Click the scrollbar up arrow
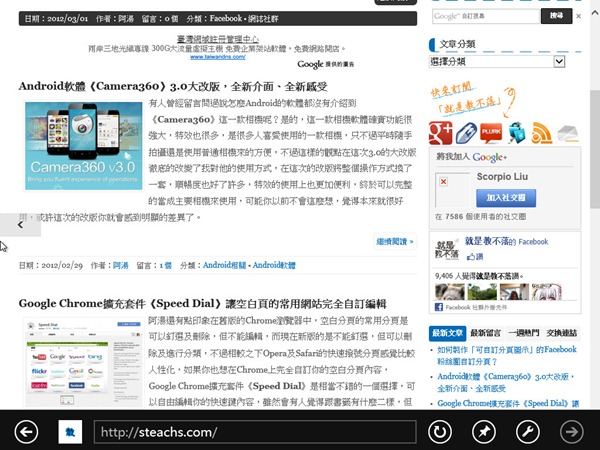 pyautogui.click(x=595, y=13)
